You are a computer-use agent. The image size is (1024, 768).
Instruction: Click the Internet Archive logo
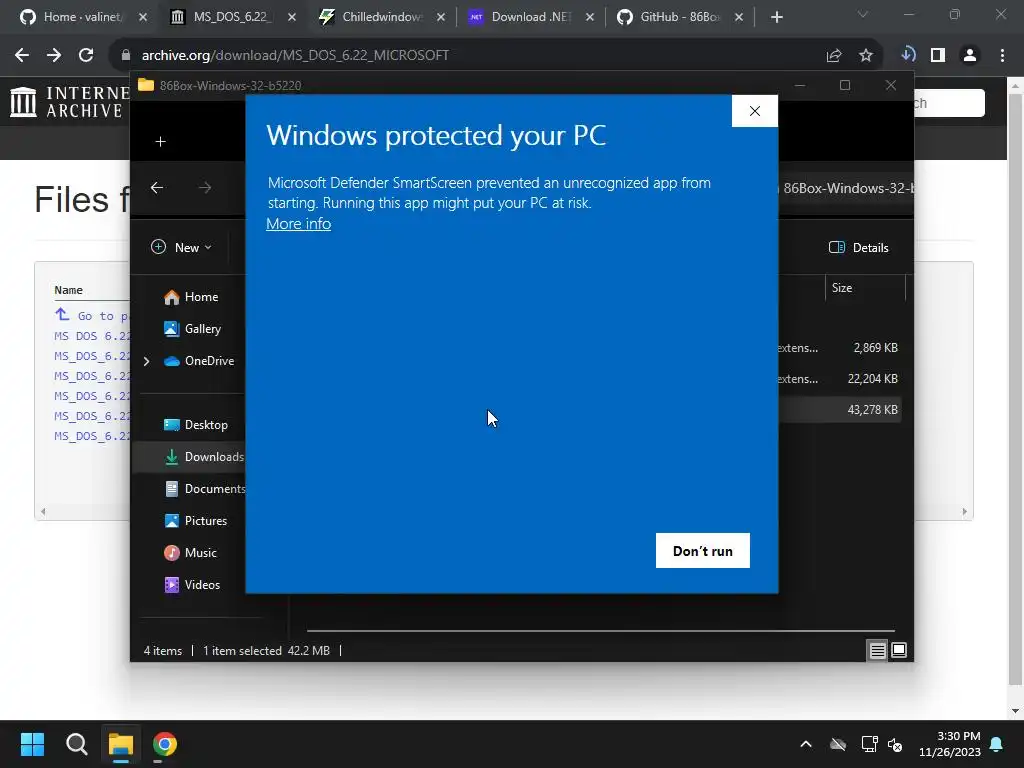71,103
